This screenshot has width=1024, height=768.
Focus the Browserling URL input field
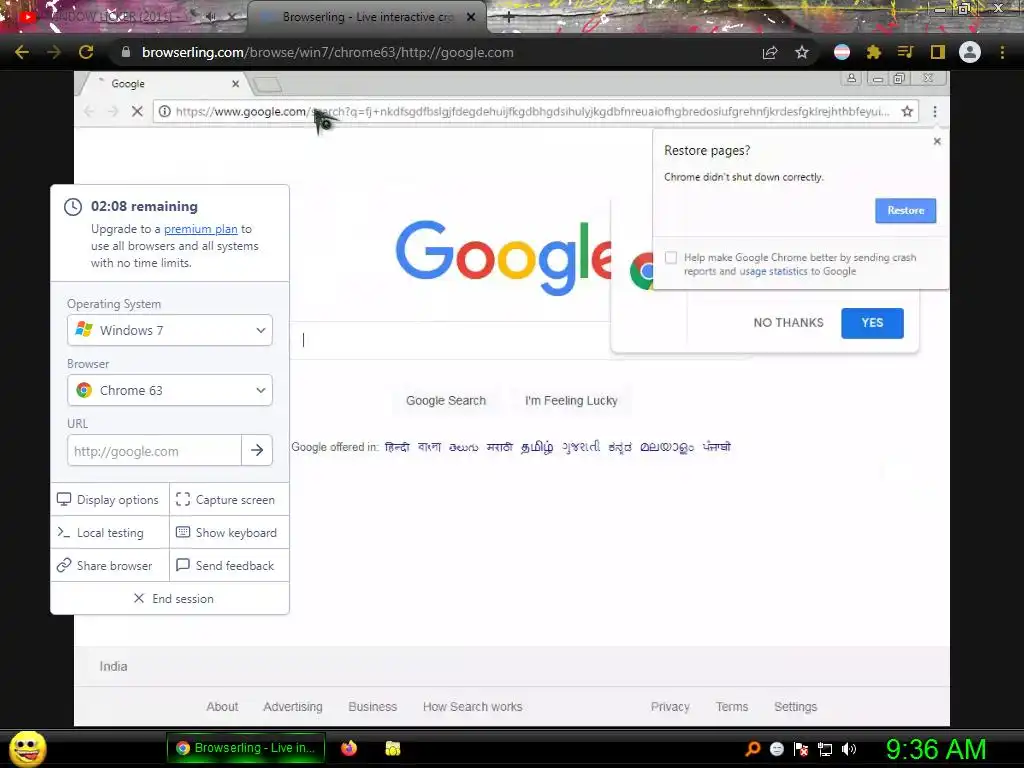click(154, 451)
